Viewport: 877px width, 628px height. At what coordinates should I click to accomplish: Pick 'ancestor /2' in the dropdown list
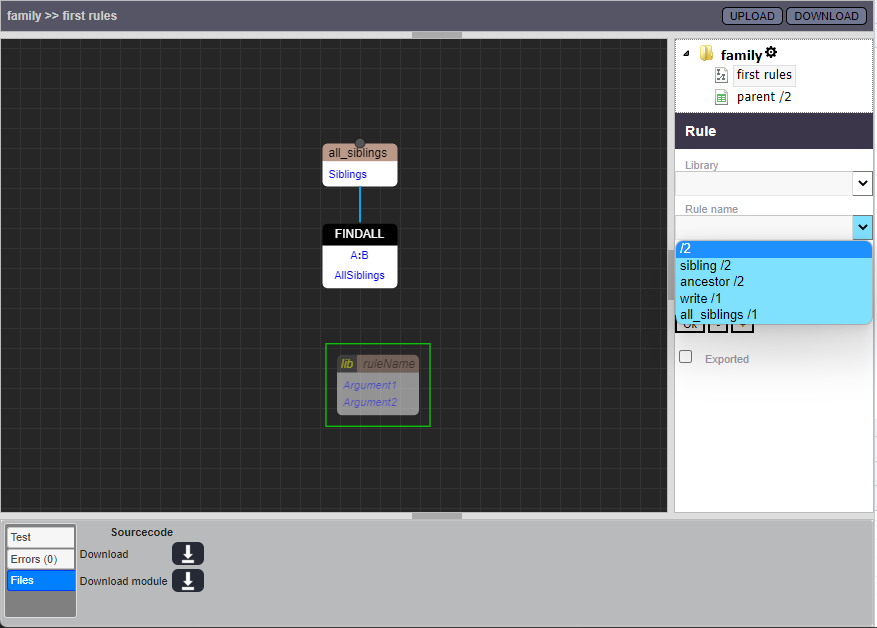pos(712,282)
